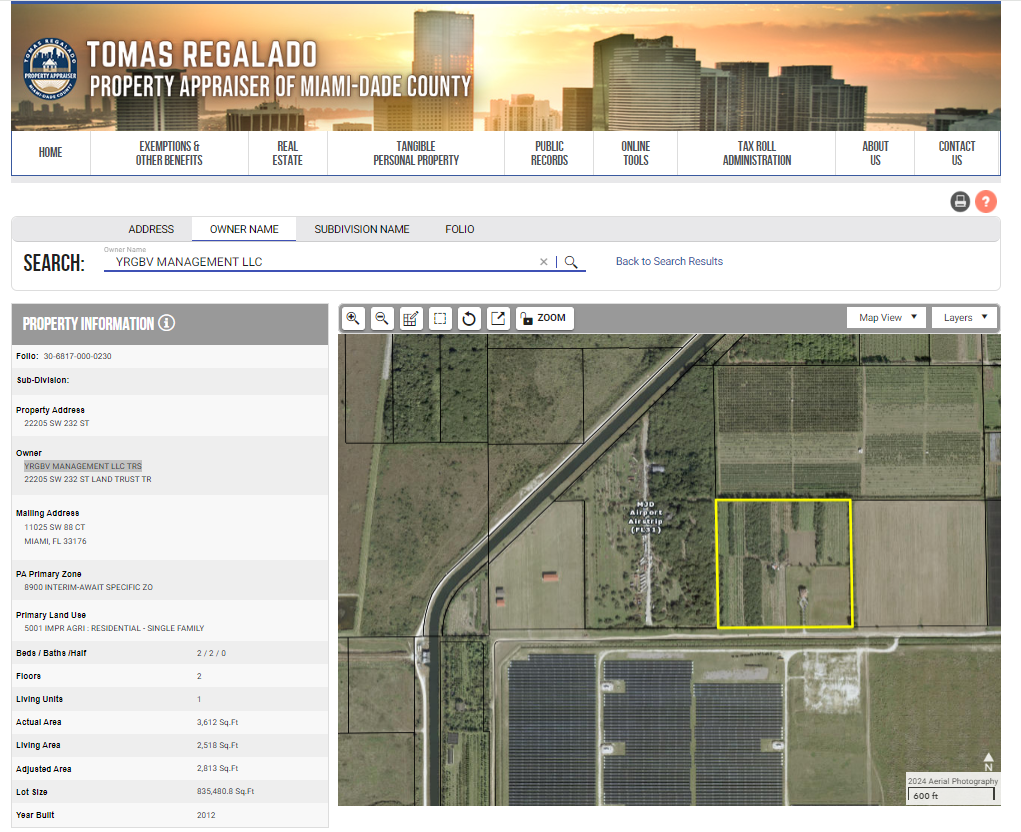Click the map zoom out magnifier

pyautogui.click(x=381, y=318)
